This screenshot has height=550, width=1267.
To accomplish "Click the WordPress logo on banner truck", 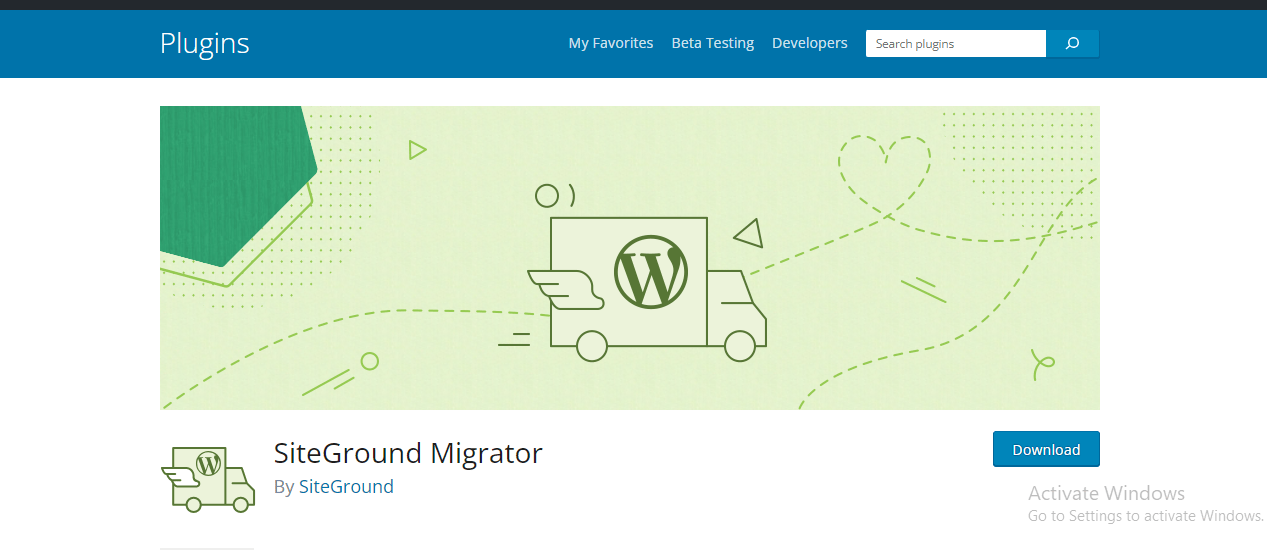I will [651, 272].
